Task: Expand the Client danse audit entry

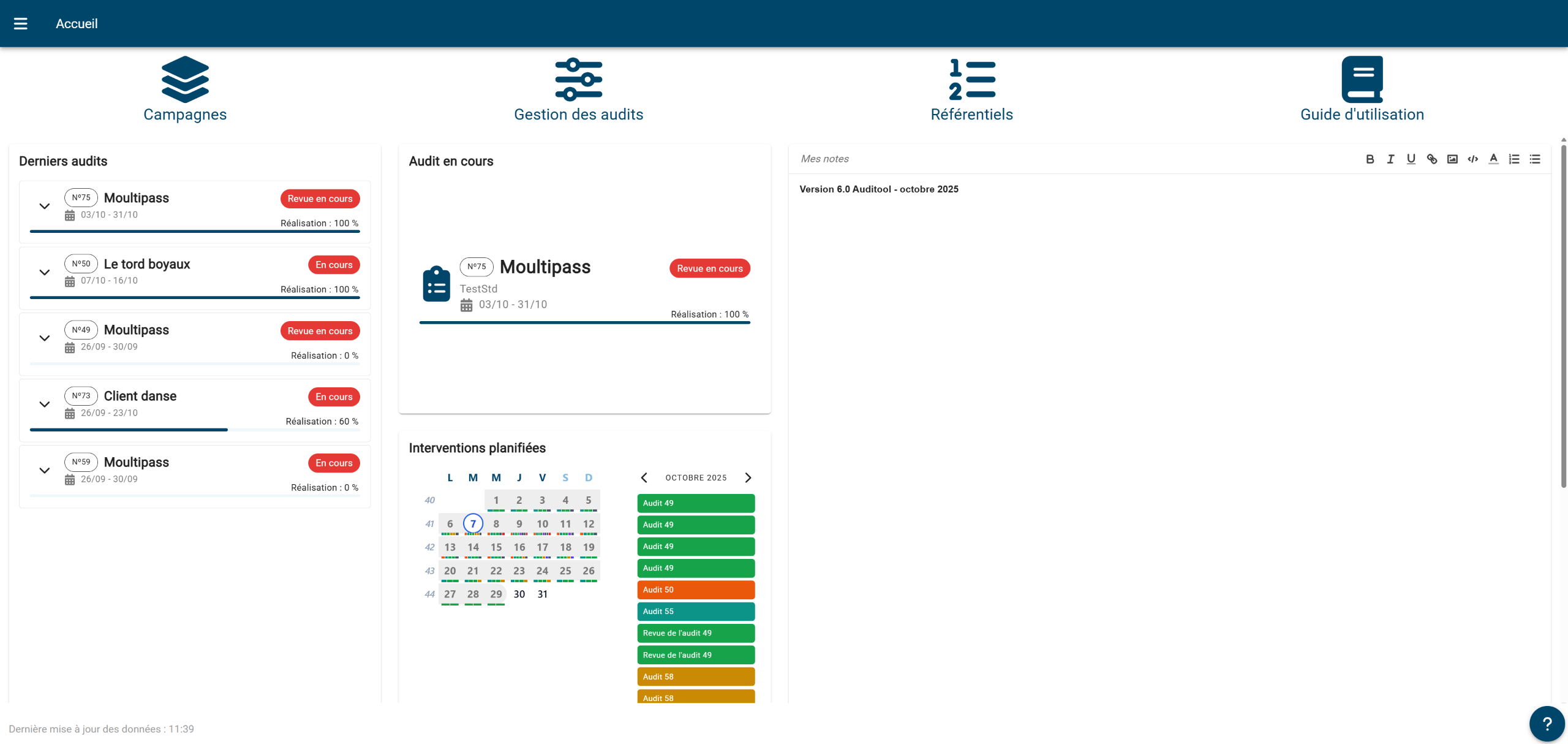Action: pyautogui.click(x=45, y=404)
